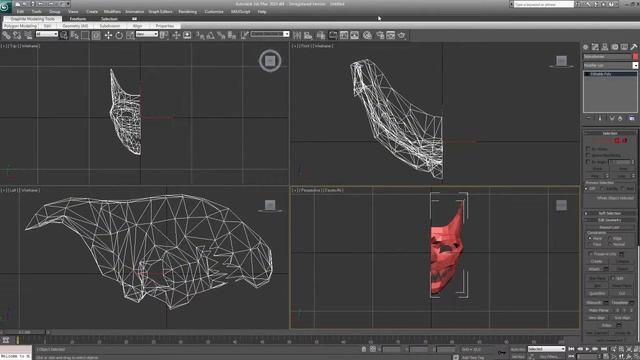This screenshot has width=640, height=360.
Task: Click the Play Animation button
Action: coord(587,349)
